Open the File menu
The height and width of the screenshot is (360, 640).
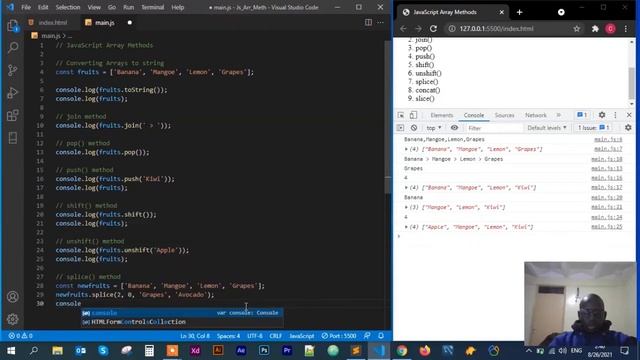click(26, 7)
